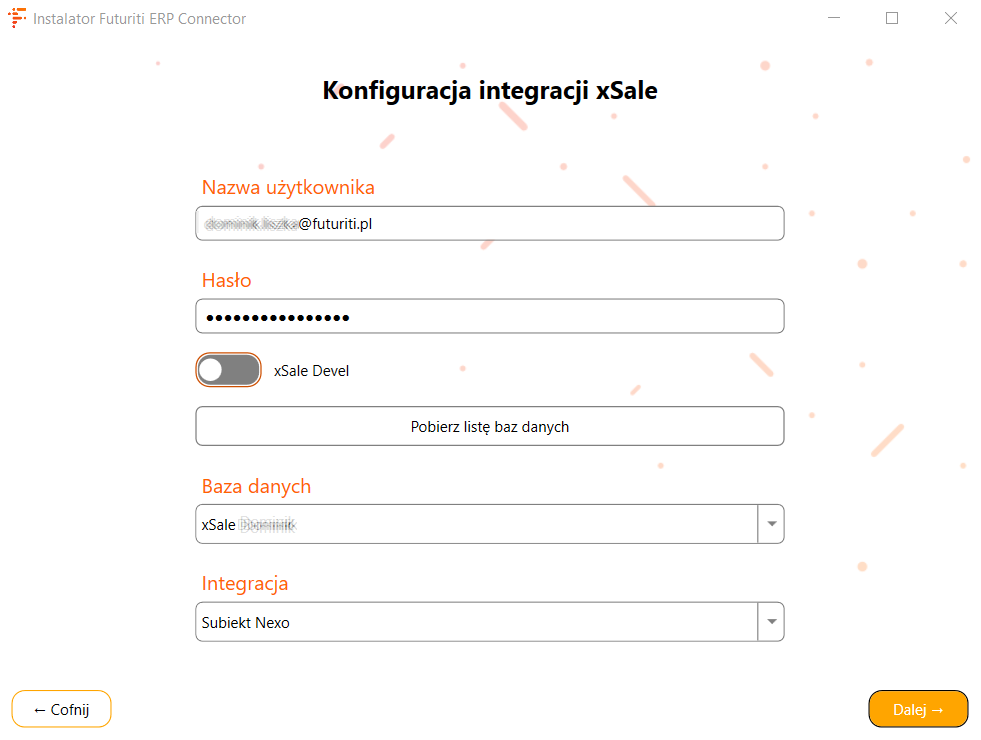981x740 pixels.
Task: Click the Nazwa użytkownika label
Action: [x=288, y=188]
